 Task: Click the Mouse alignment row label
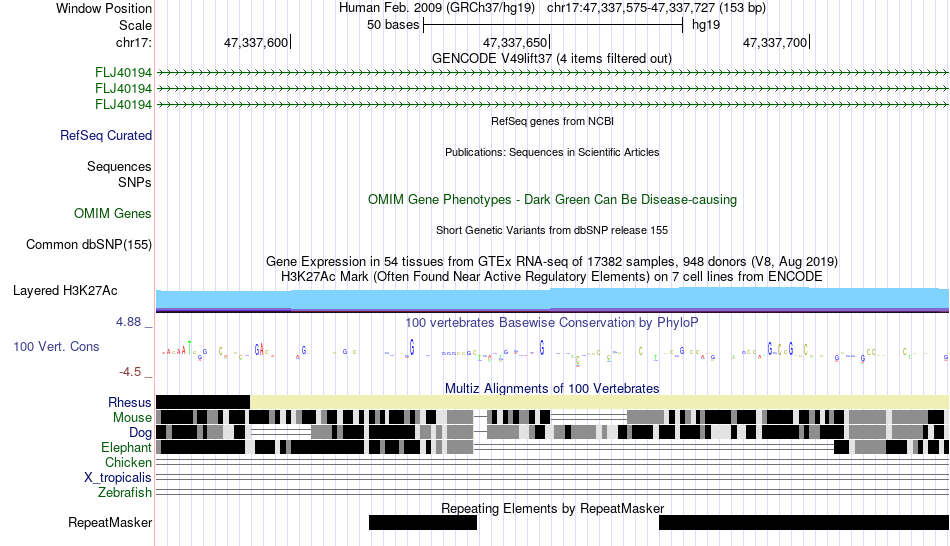(x=132, y=418)
